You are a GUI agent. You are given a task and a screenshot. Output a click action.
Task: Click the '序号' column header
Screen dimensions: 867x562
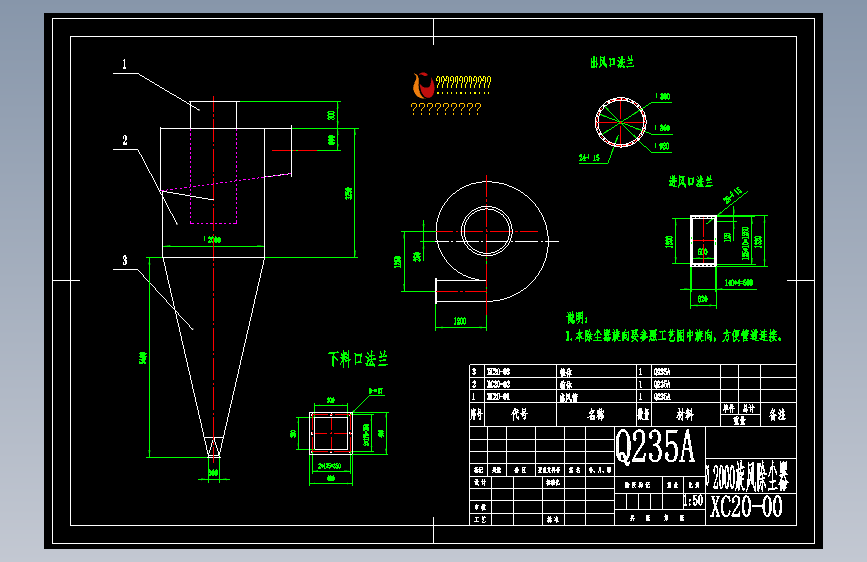pos(477,414)
